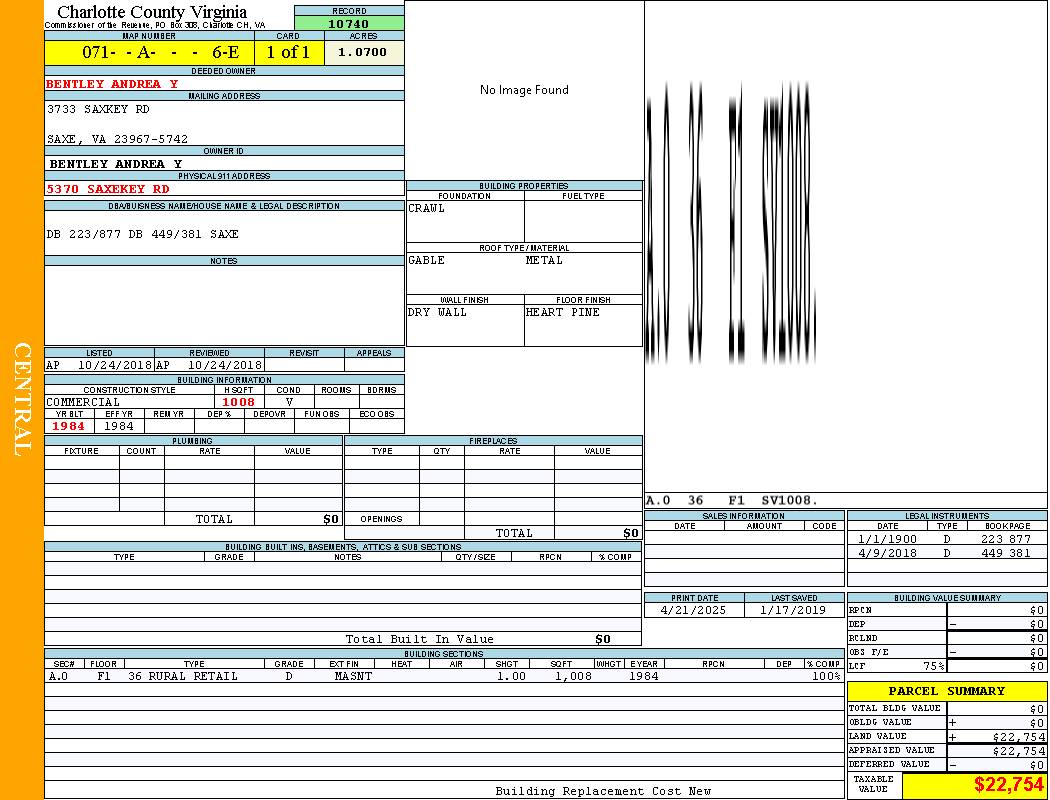Click the red H SQFT value 1008
Screen dimensions: 1050x800
coord(238,402)
